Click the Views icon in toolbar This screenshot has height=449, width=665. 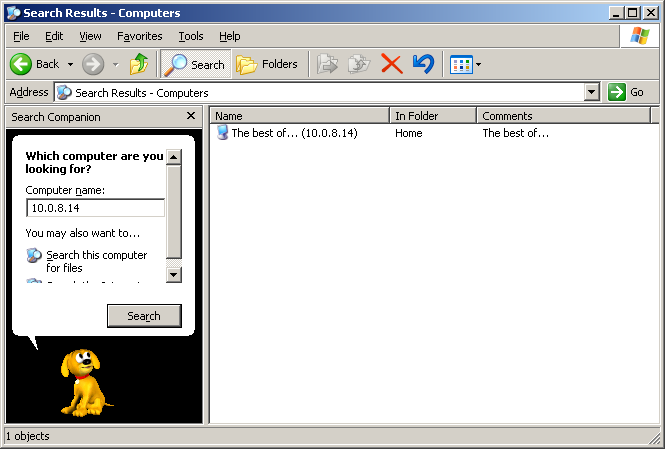[x=460, y=64]
